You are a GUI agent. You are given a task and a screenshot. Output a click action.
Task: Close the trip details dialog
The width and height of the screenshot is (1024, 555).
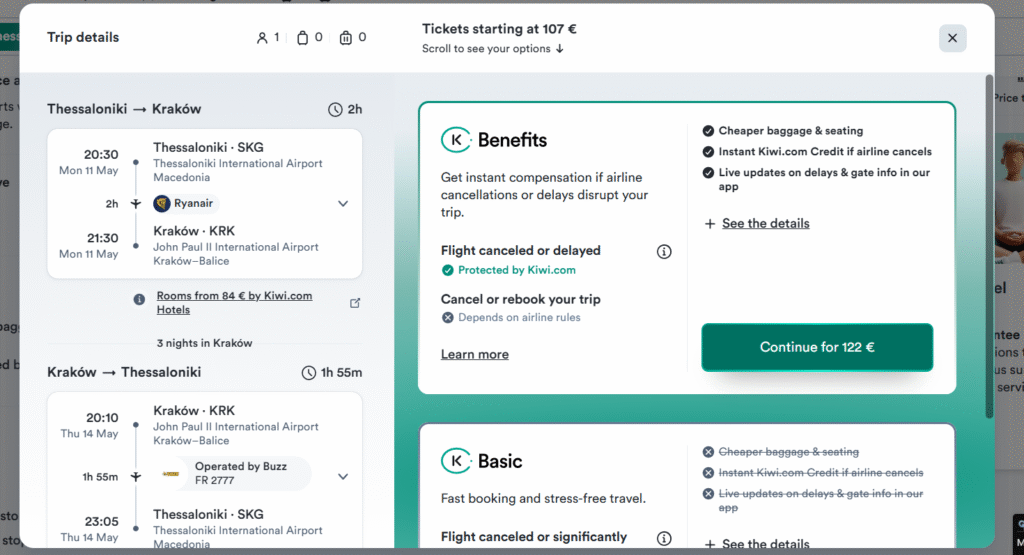(952, 38)
